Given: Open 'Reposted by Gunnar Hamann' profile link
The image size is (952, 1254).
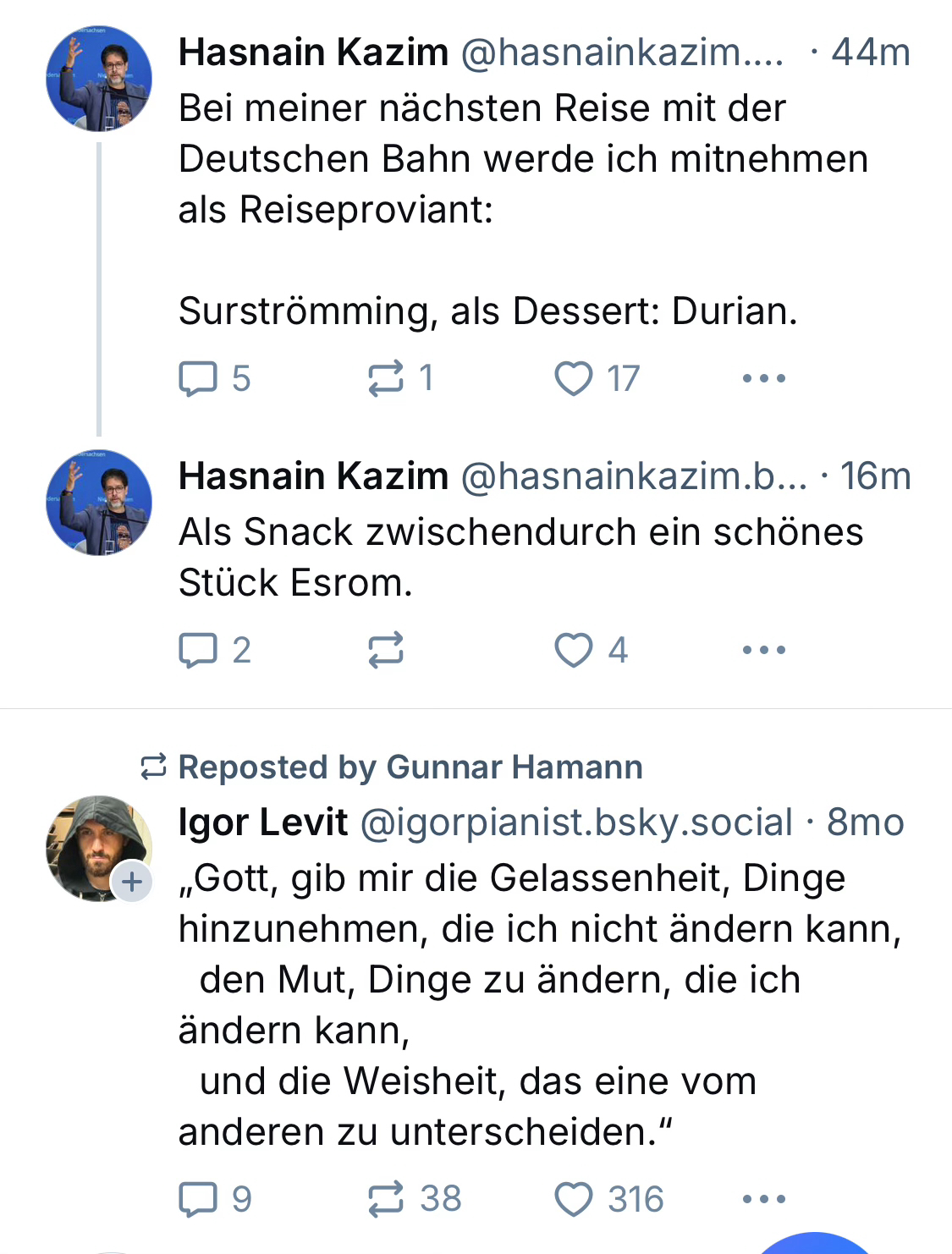Looking at the screenshot, I should click(x=410, y=767).
